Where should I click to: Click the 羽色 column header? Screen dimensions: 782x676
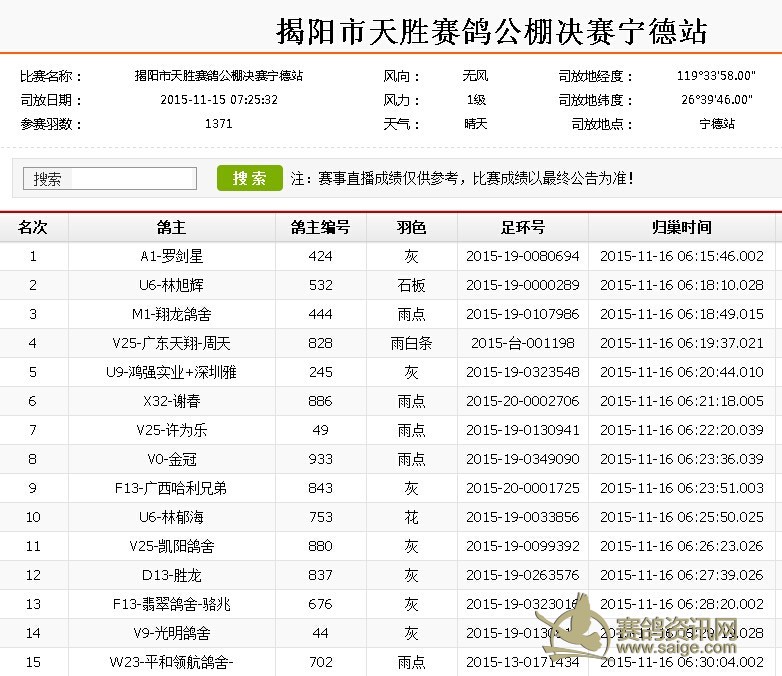pos(411,227)
